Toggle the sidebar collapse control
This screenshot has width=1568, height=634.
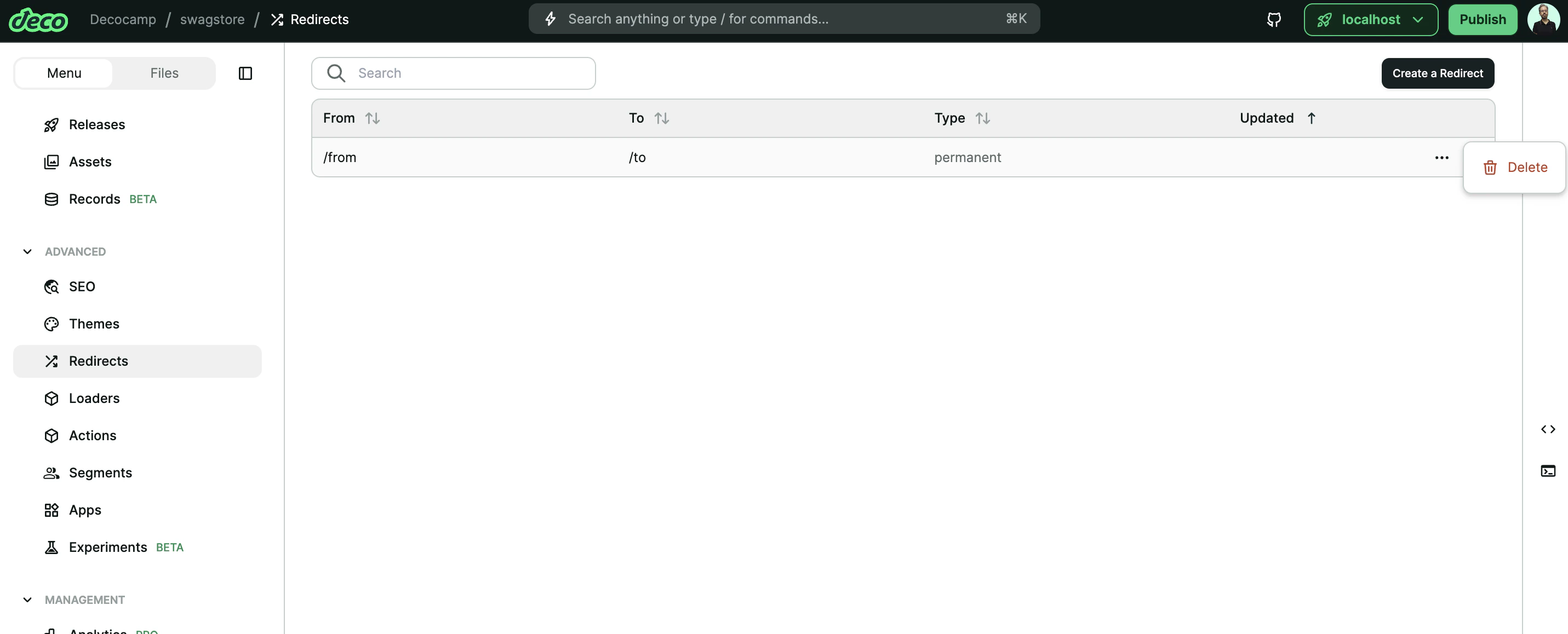coord(245,73)
